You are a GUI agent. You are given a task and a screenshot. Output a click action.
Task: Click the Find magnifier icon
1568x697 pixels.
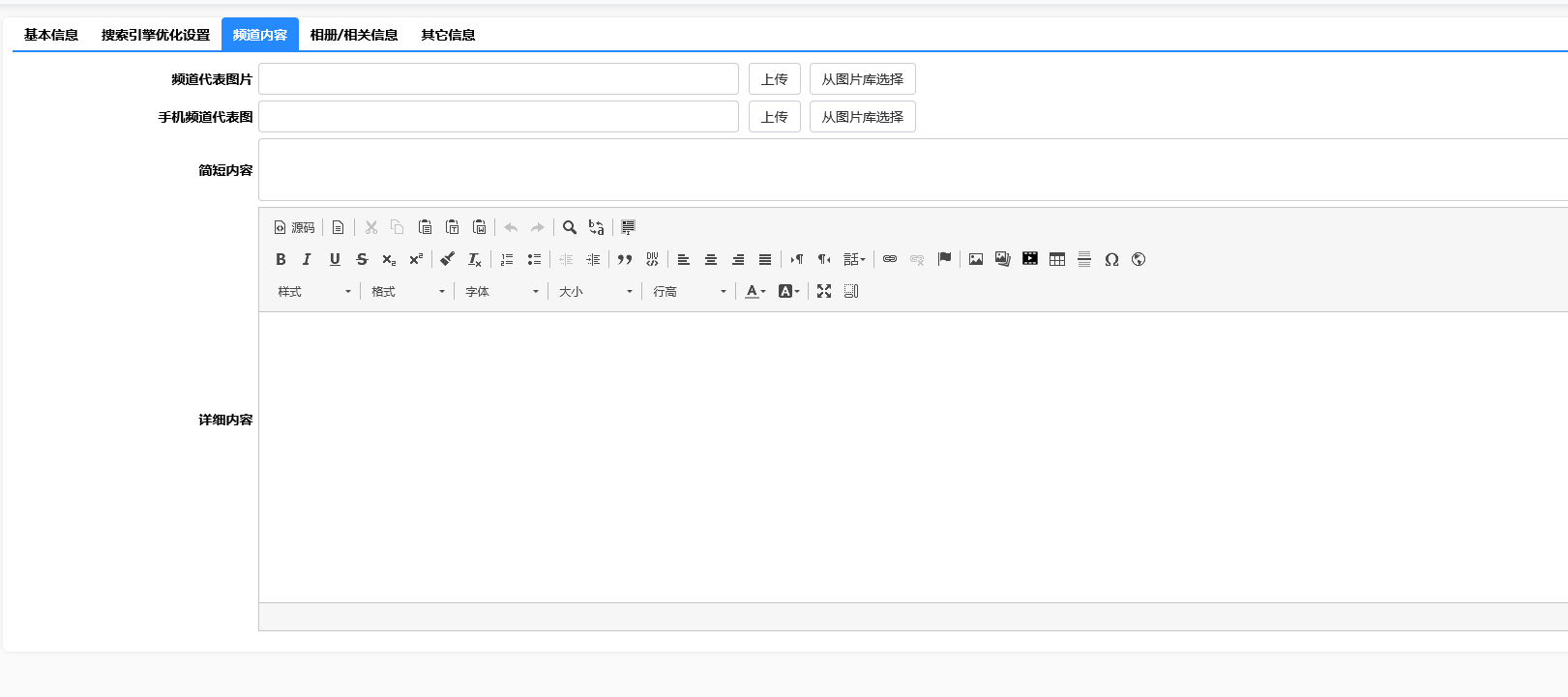(570, 227)
